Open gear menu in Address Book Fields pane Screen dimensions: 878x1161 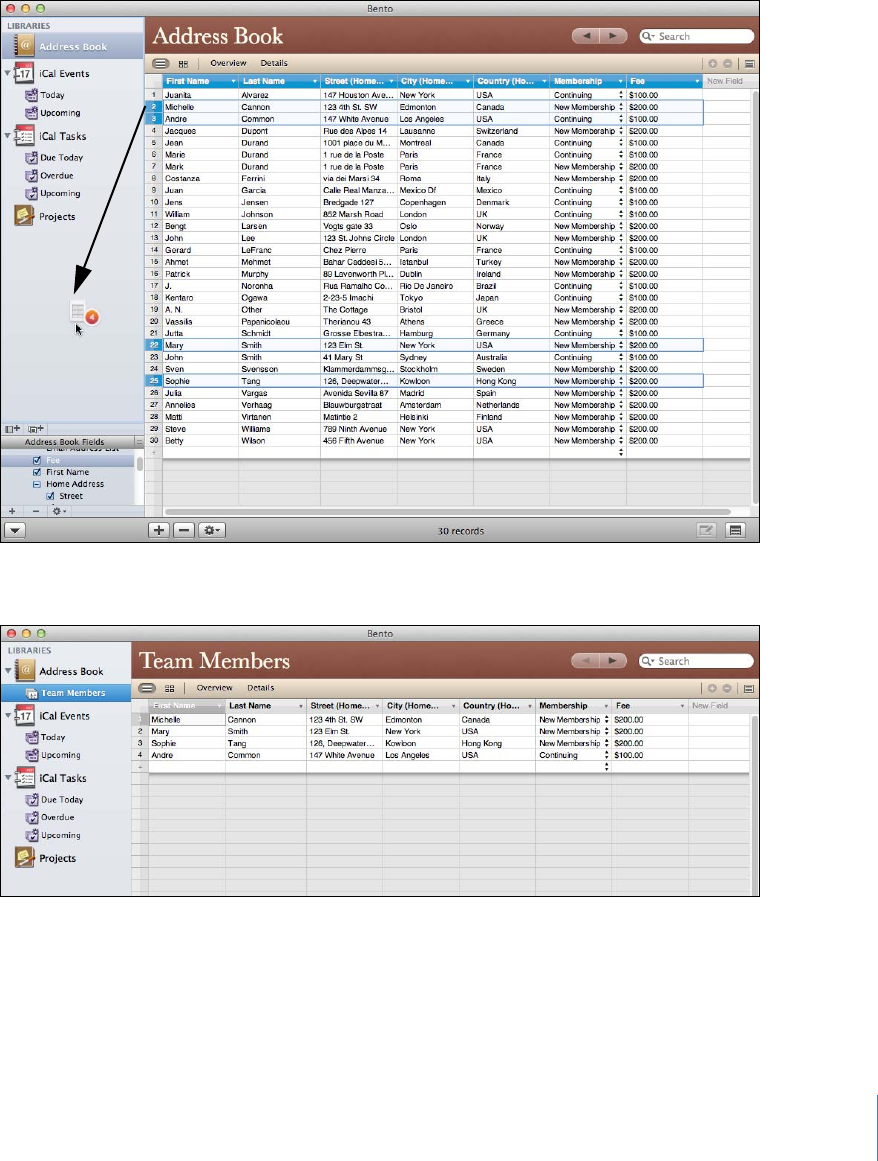[x=58, y=511]
